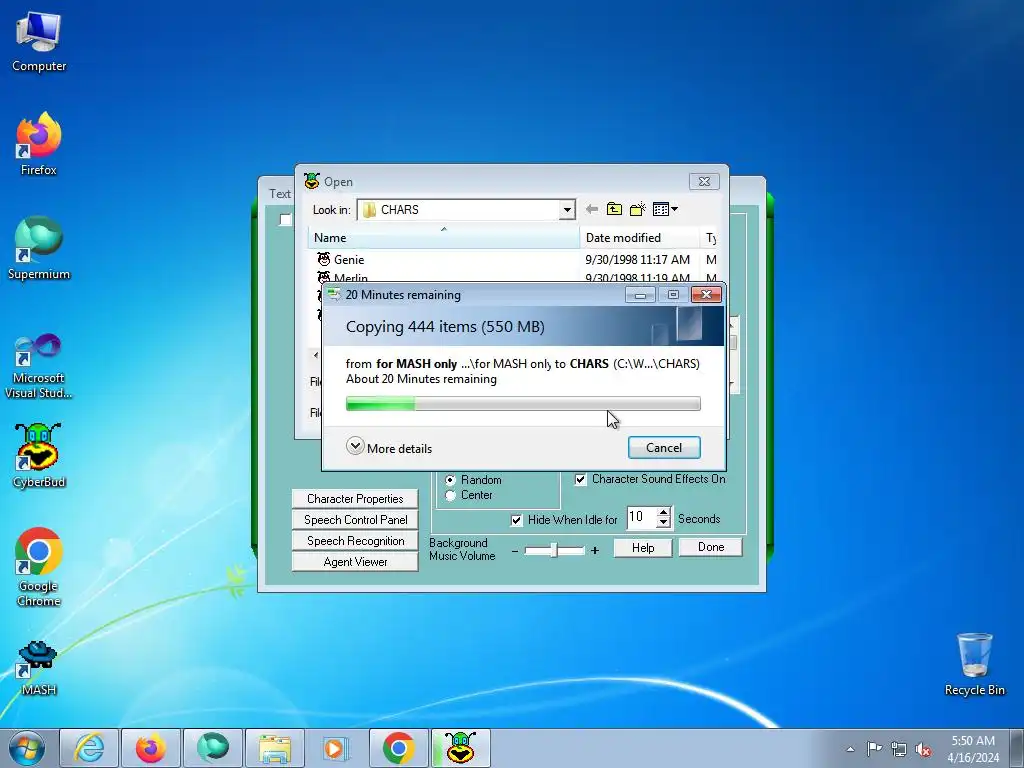Select the Random position radio button
This screenshot has width=1024, height=768.
450,480
